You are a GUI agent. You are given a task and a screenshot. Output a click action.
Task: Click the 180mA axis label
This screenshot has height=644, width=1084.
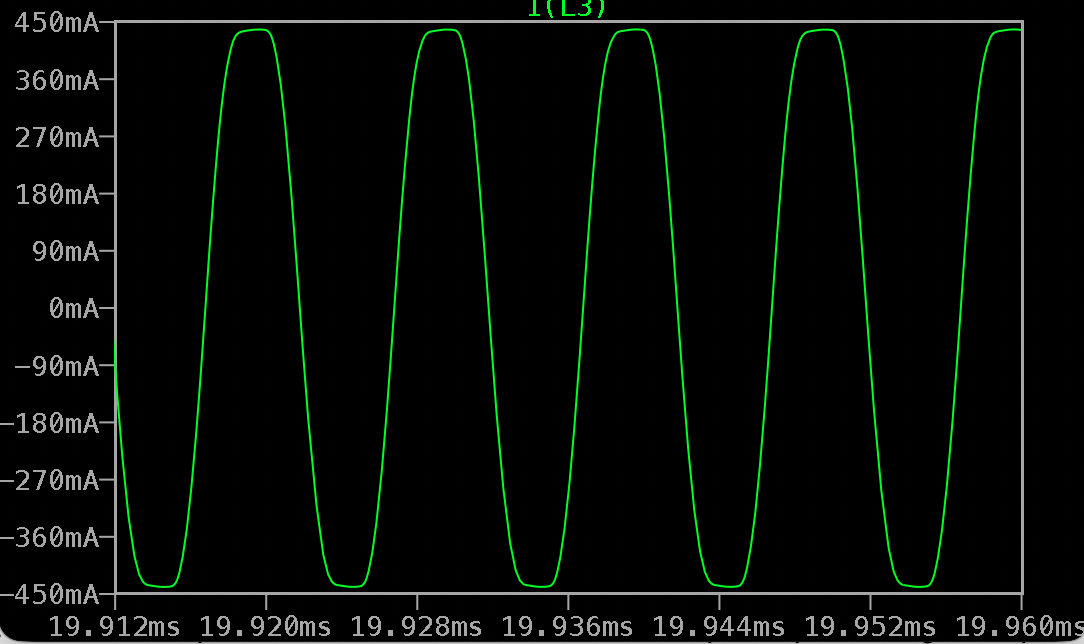(57, 195)
